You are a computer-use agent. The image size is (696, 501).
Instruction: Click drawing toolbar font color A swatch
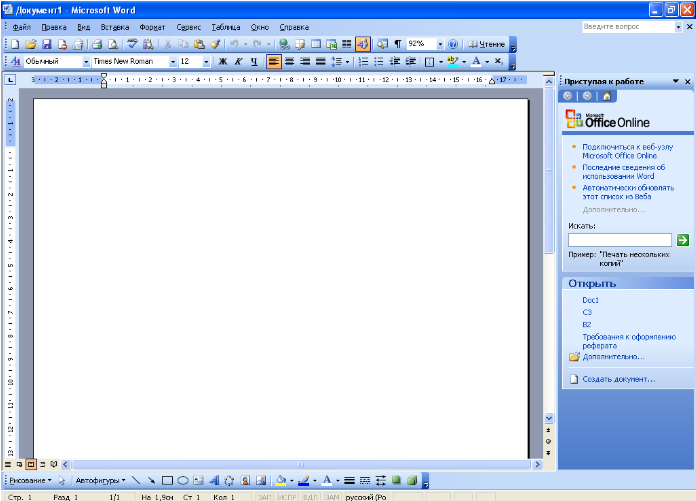click(327, 480)
